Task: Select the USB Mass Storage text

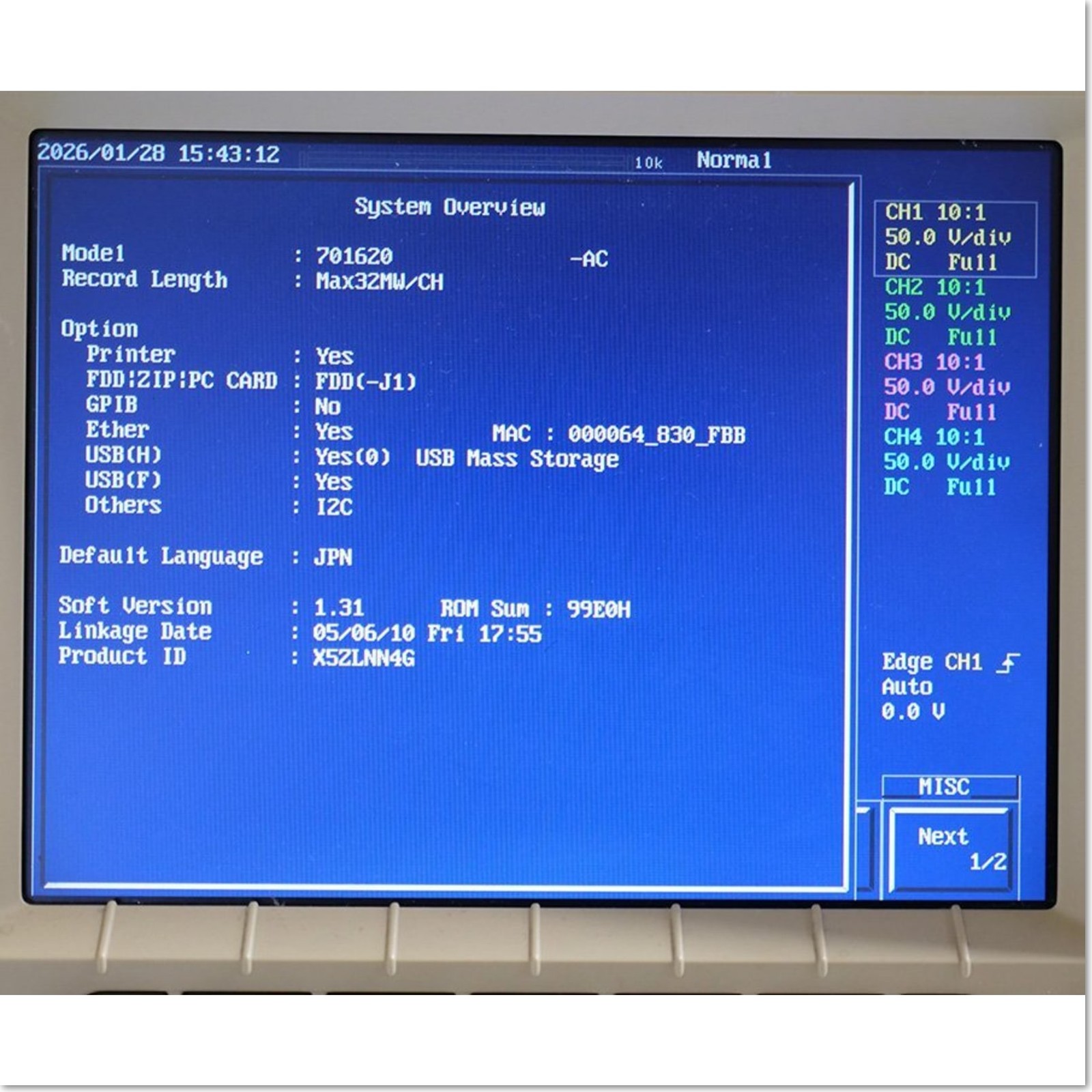Action: click(517, 459)
